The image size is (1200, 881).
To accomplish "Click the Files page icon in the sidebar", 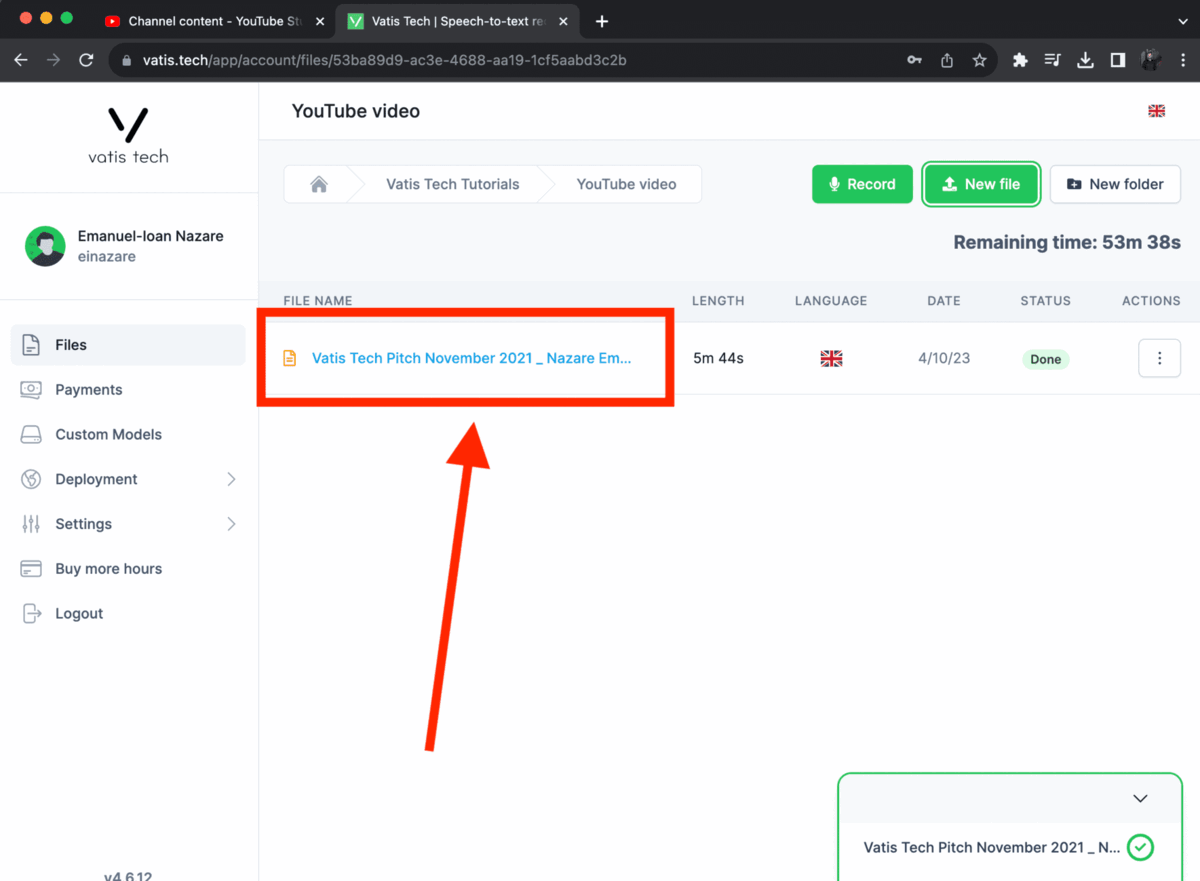I will click(31, 345).
